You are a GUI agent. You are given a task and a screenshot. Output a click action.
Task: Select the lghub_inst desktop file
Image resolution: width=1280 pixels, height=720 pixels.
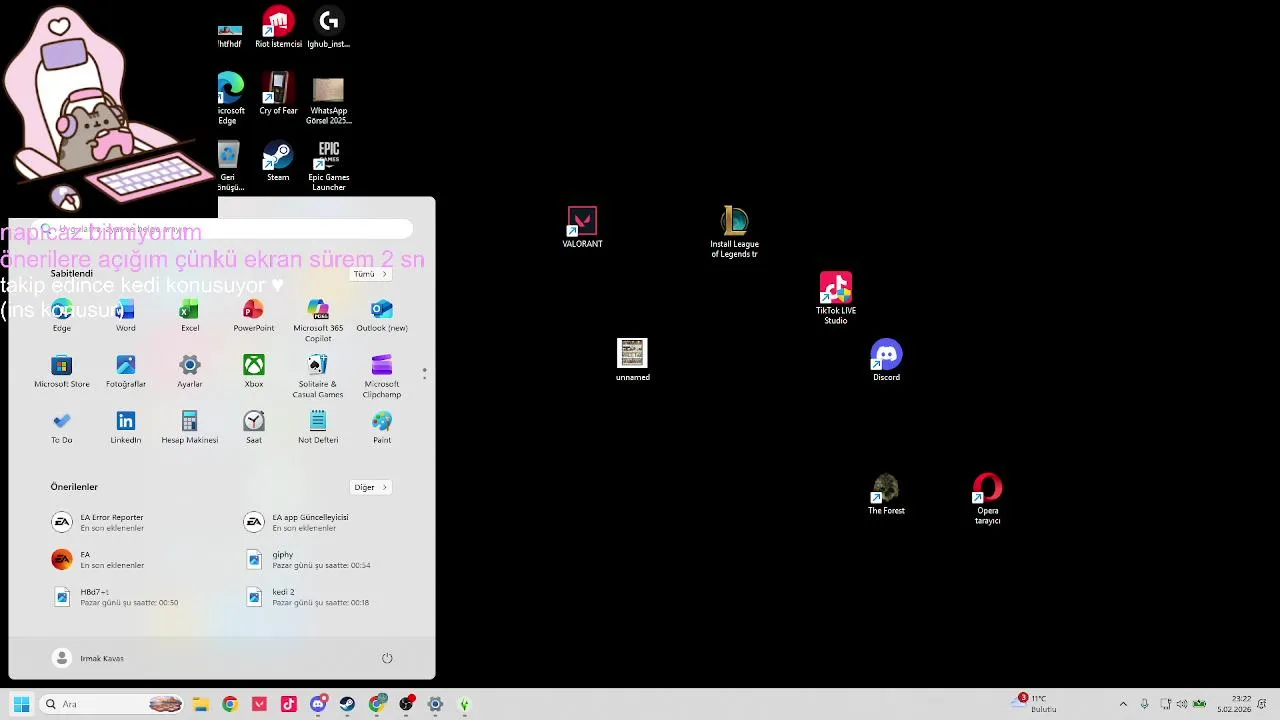tap(328, 27)
